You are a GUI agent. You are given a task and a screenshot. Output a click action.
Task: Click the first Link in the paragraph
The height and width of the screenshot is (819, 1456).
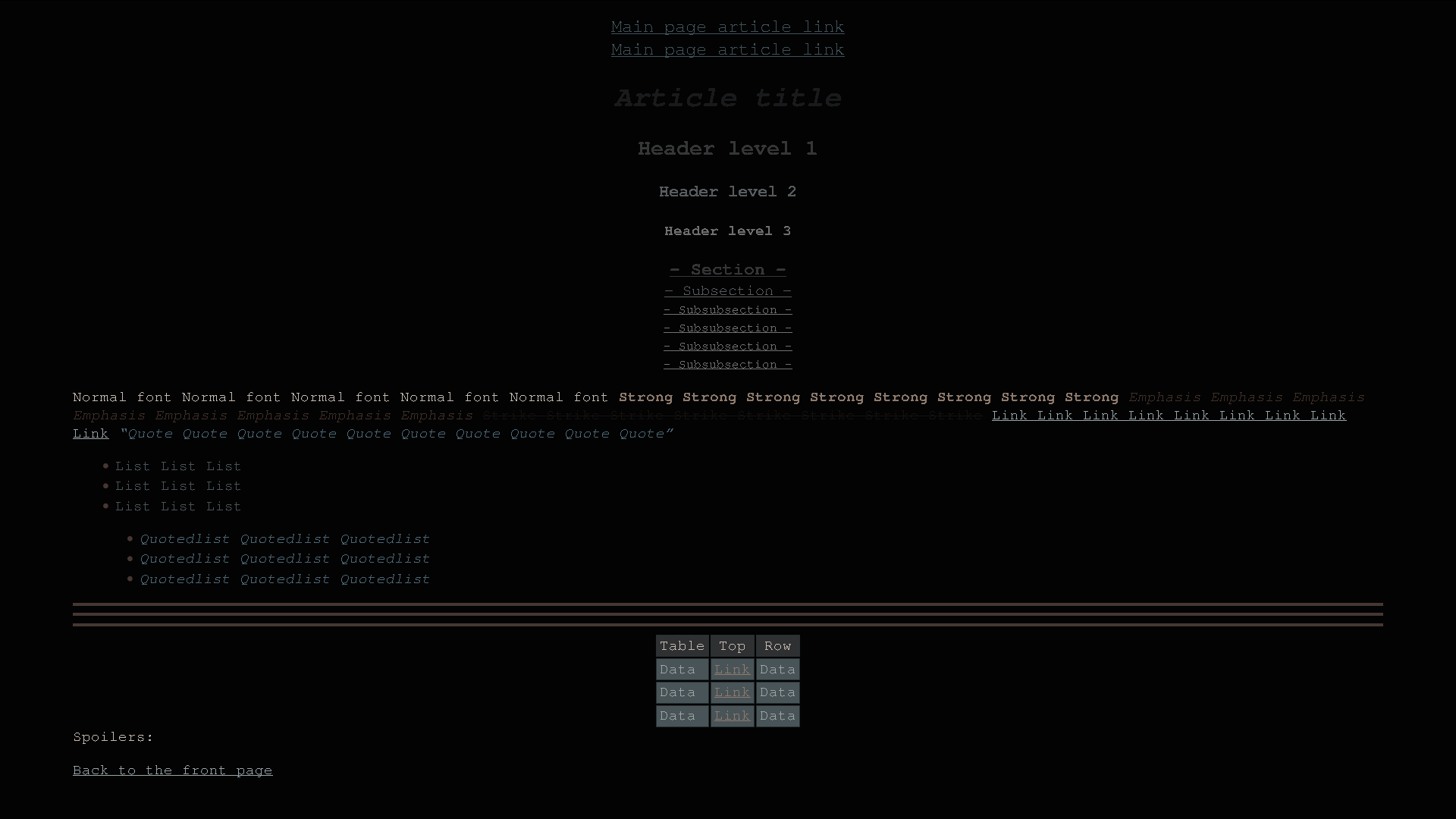tap(1009, 416)
